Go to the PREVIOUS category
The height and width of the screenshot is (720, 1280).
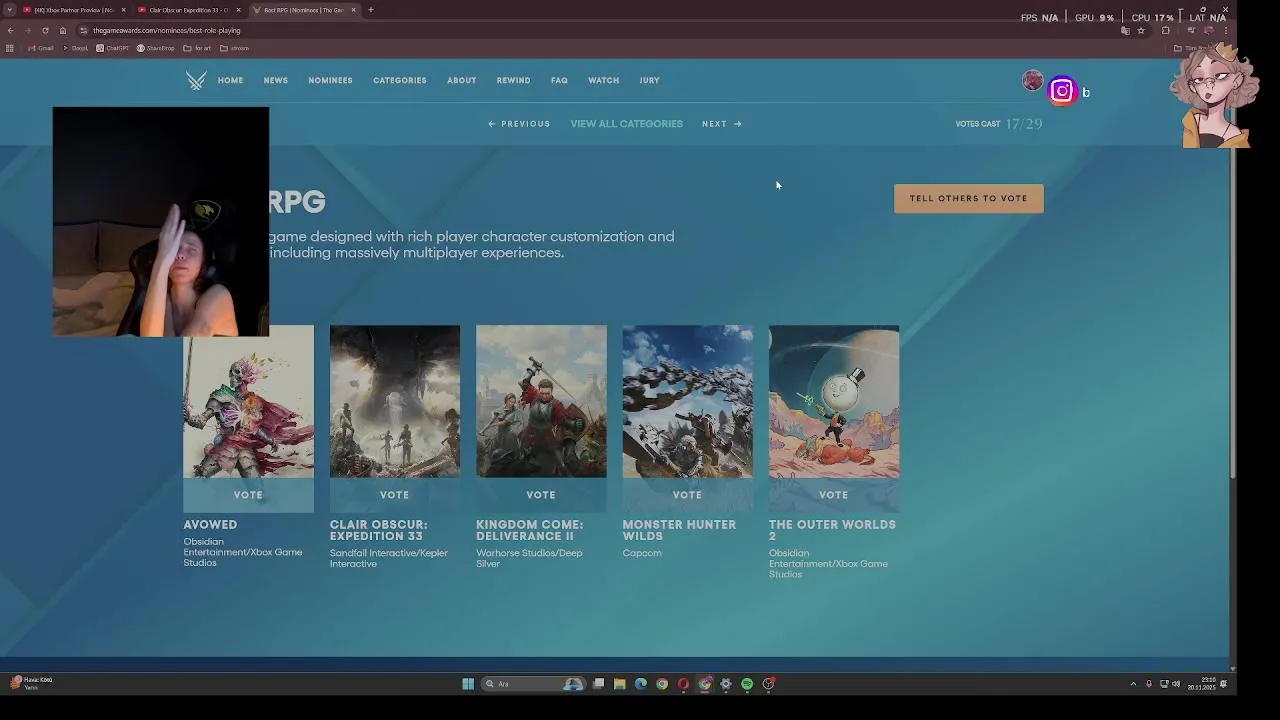point(519,124)
